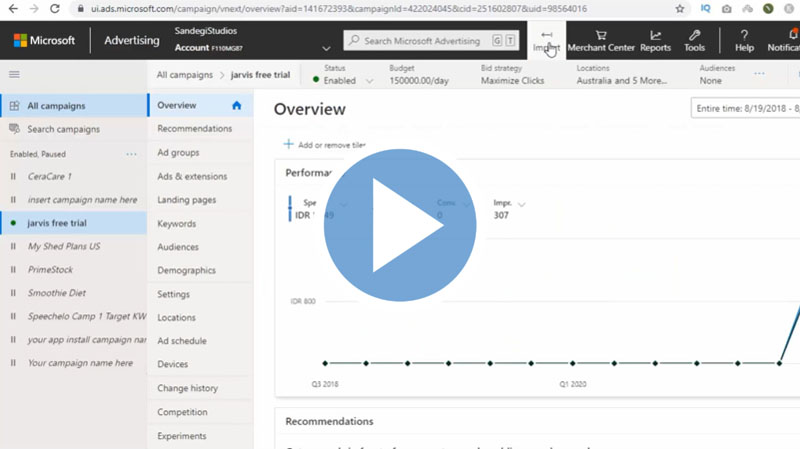Open the Devices tab
Viewport: 800px width, 449px height.
click(x=172, y=364)
